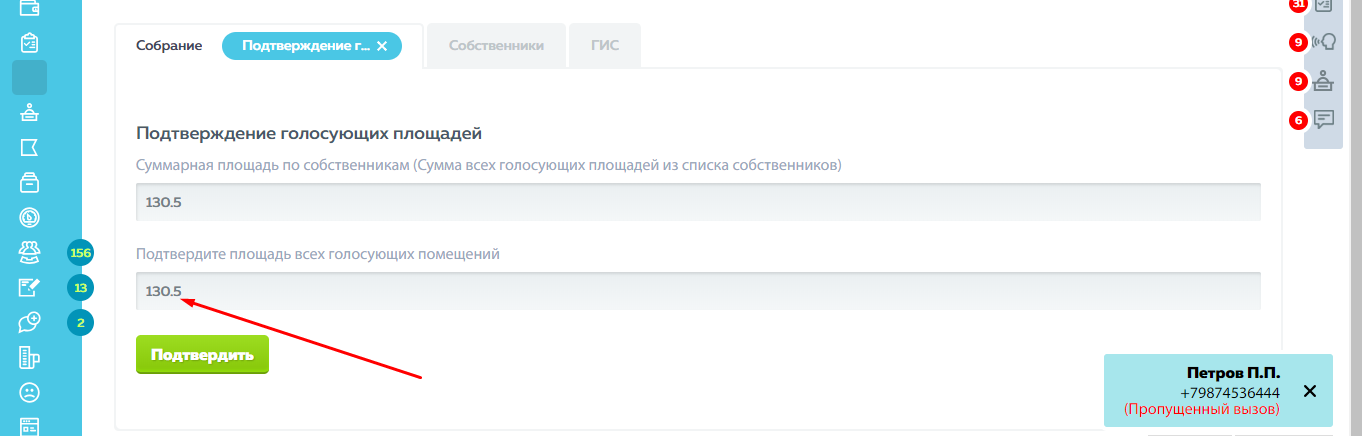1362x436 pixels.
Task: Select the Собрание tab
Action: click(x=169, y=46)
